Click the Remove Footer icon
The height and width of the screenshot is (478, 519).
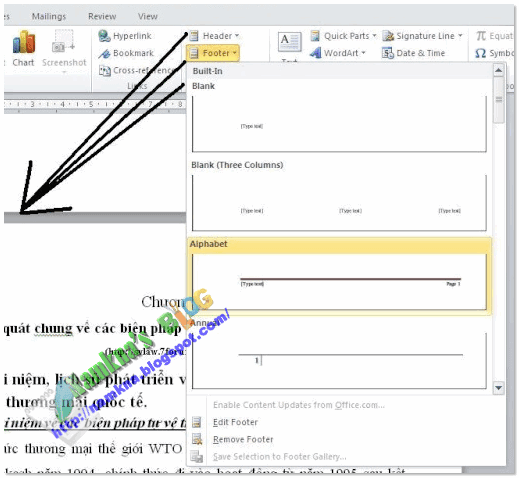pos(197,439)
